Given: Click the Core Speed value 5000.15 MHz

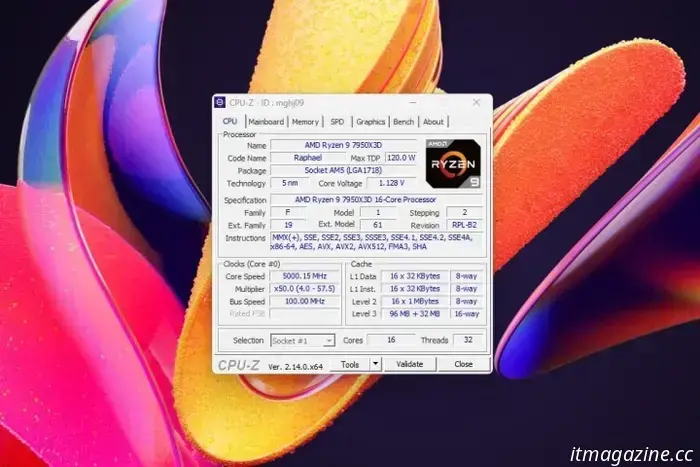Looking at the screenshot, I should coord(304,276).
